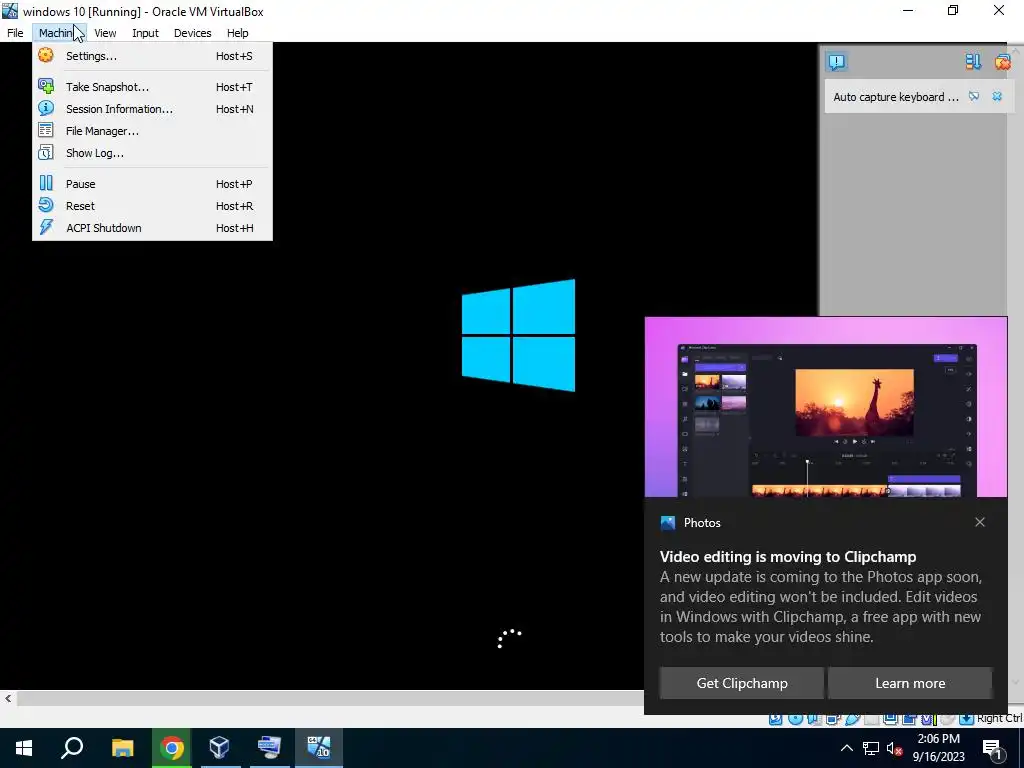Close the Machine menu via its title
Viewport: 1024px width, 768px height.
pos(59,33)
